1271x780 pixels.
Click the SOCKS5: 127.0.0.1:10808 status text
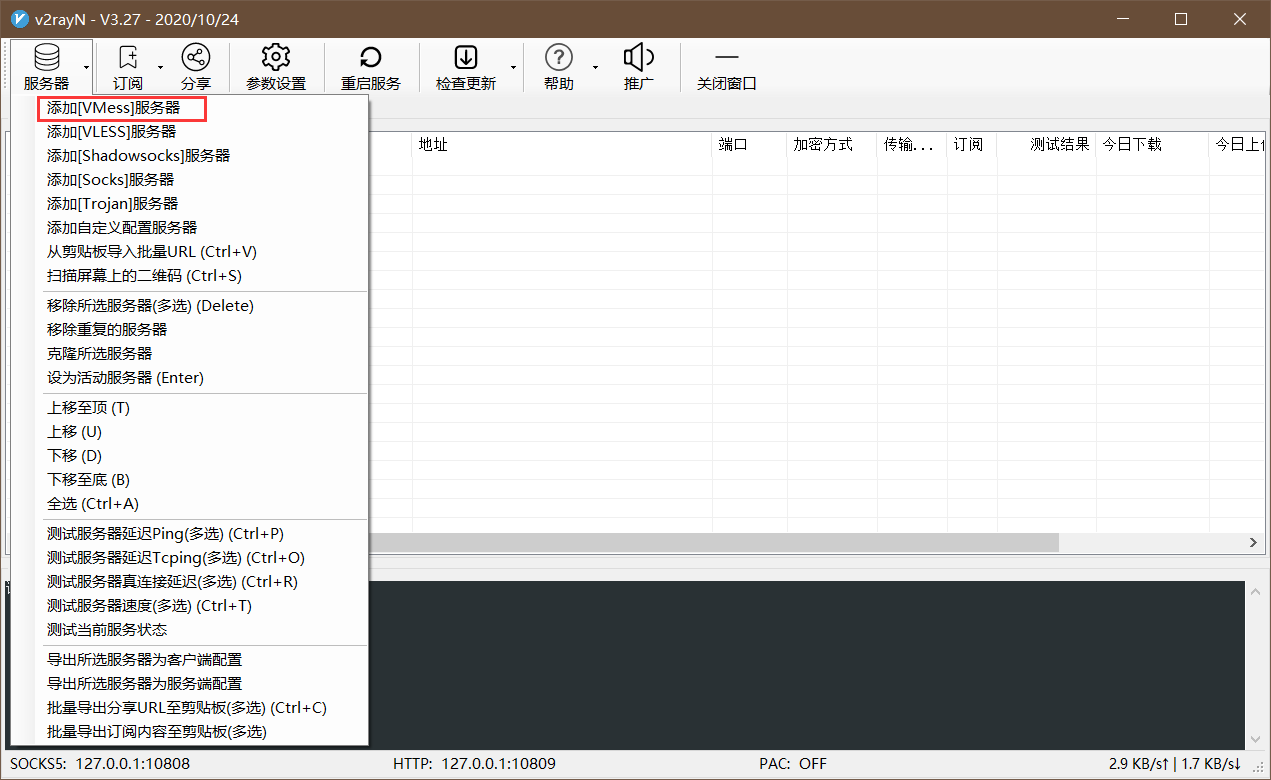tap(100, 764)
